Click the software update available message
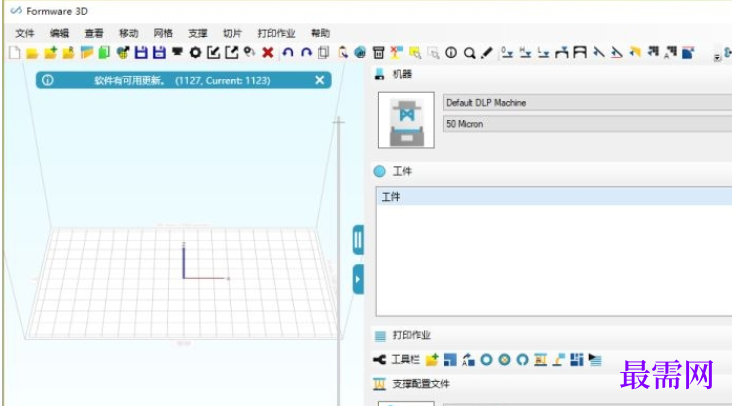The height and width of the screenshot is (406, 732). [x=182, y=80]
